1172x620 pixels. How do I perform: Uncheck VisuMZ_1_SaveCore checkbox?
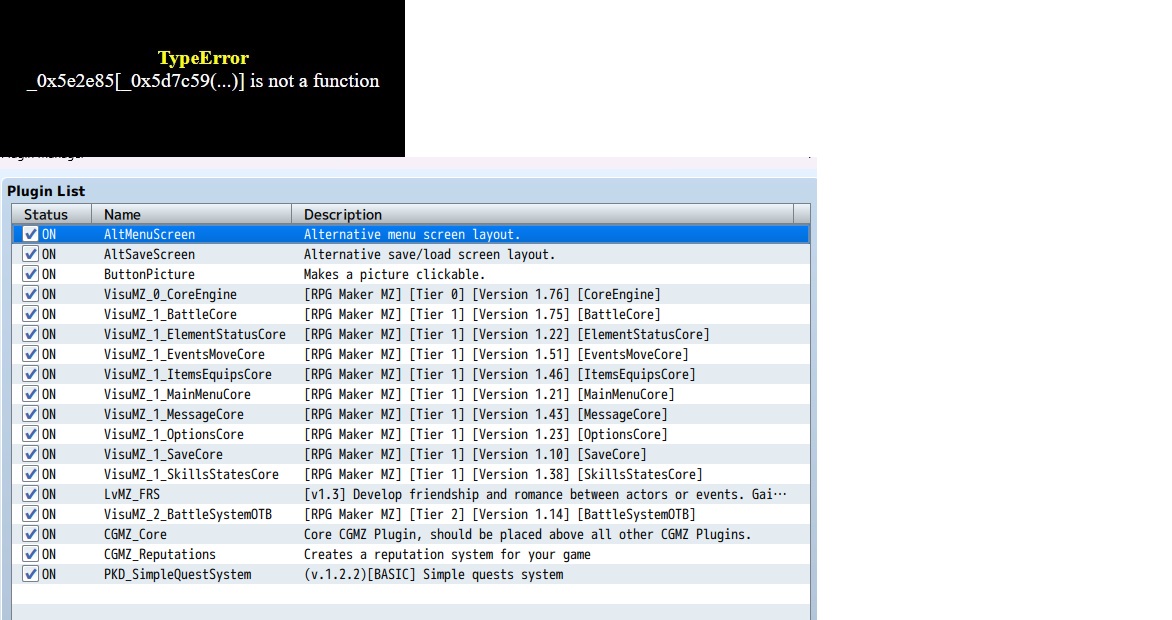click(31, 454)
